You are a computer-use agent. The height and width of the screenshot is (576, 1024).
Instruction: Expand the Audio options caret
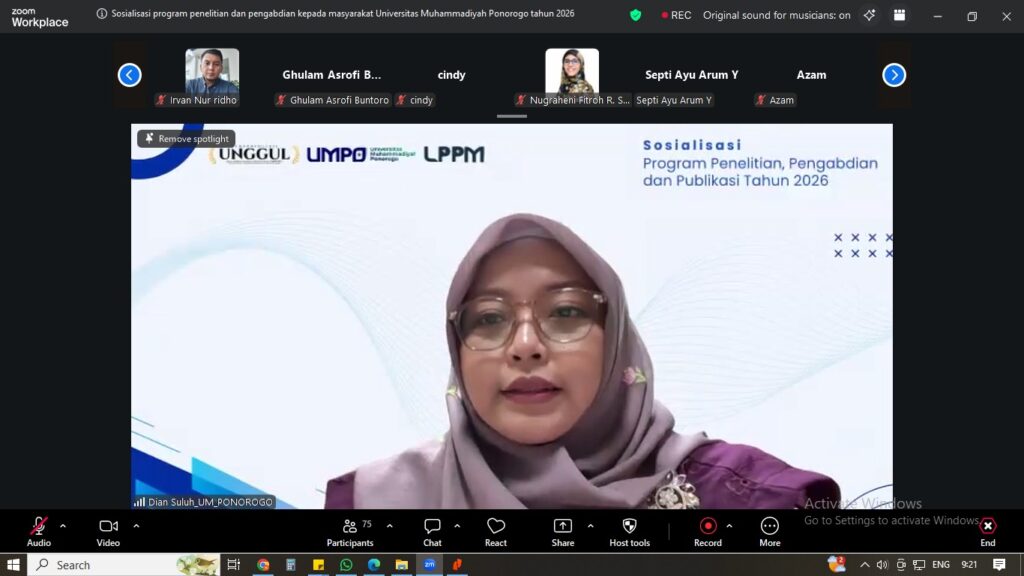[x=63, y=526]
